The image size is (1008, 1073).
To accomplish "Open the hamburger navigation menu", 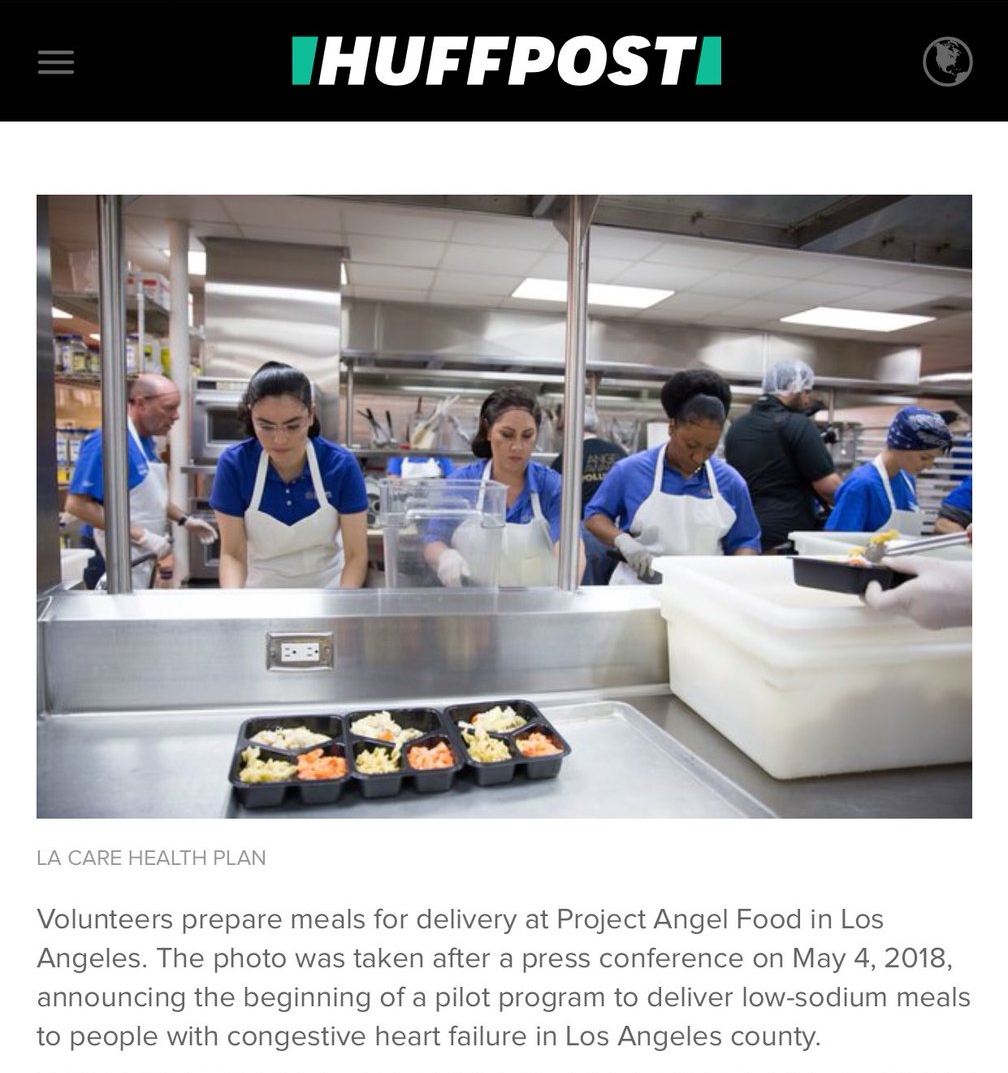I will click(x=55, y=62).
